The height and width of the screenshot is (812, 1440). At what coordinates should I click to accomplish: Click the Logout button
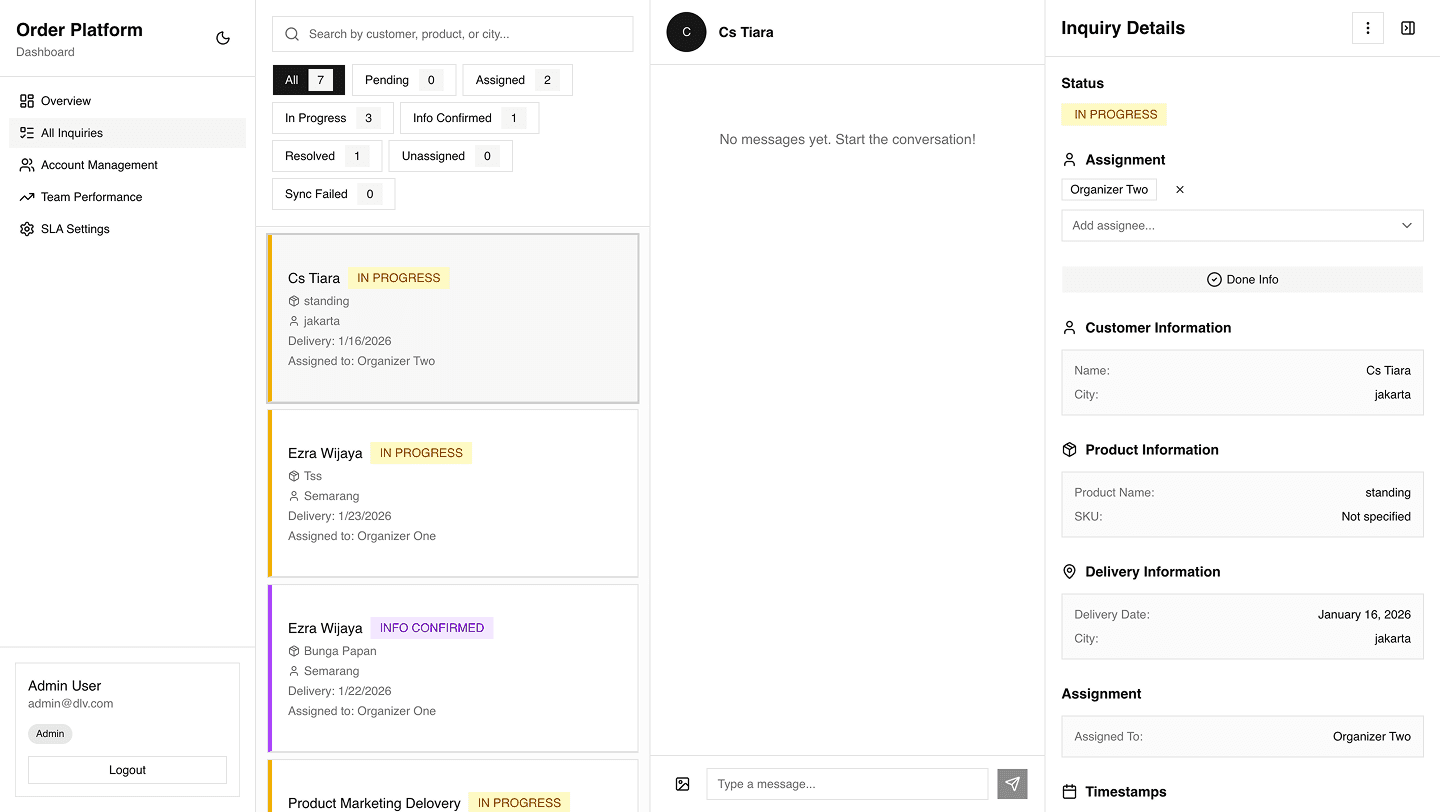tap(127, 770)
